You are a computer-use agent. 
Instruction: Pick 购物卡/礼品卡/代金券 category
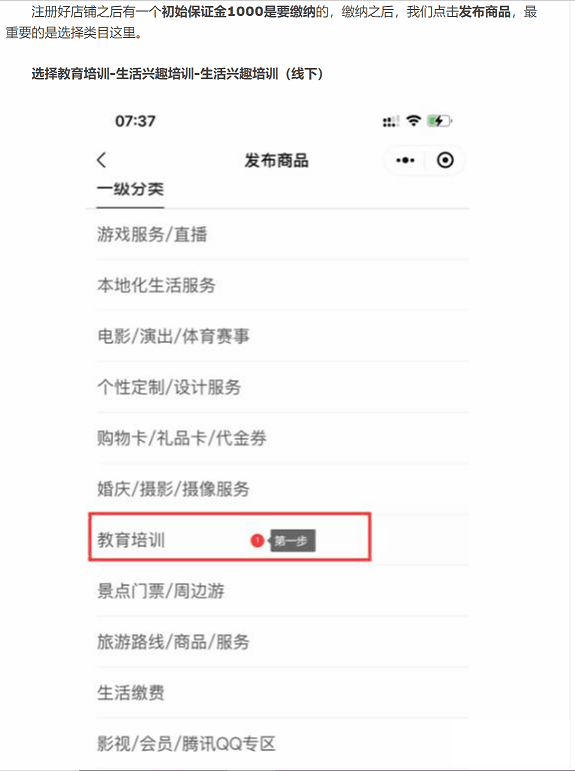click(282, 438)
